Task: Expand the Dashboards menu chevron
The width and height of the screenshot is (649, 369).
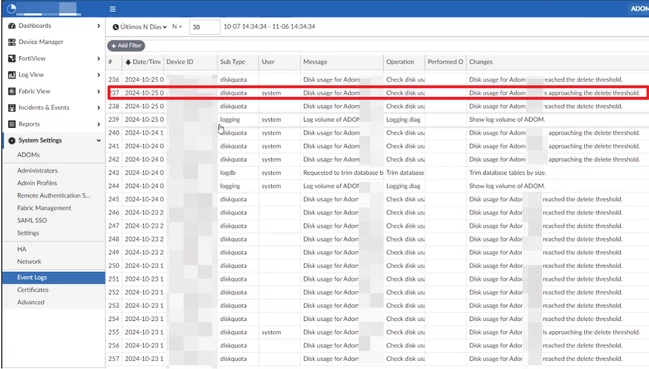Action: click(x=99, y=26)
